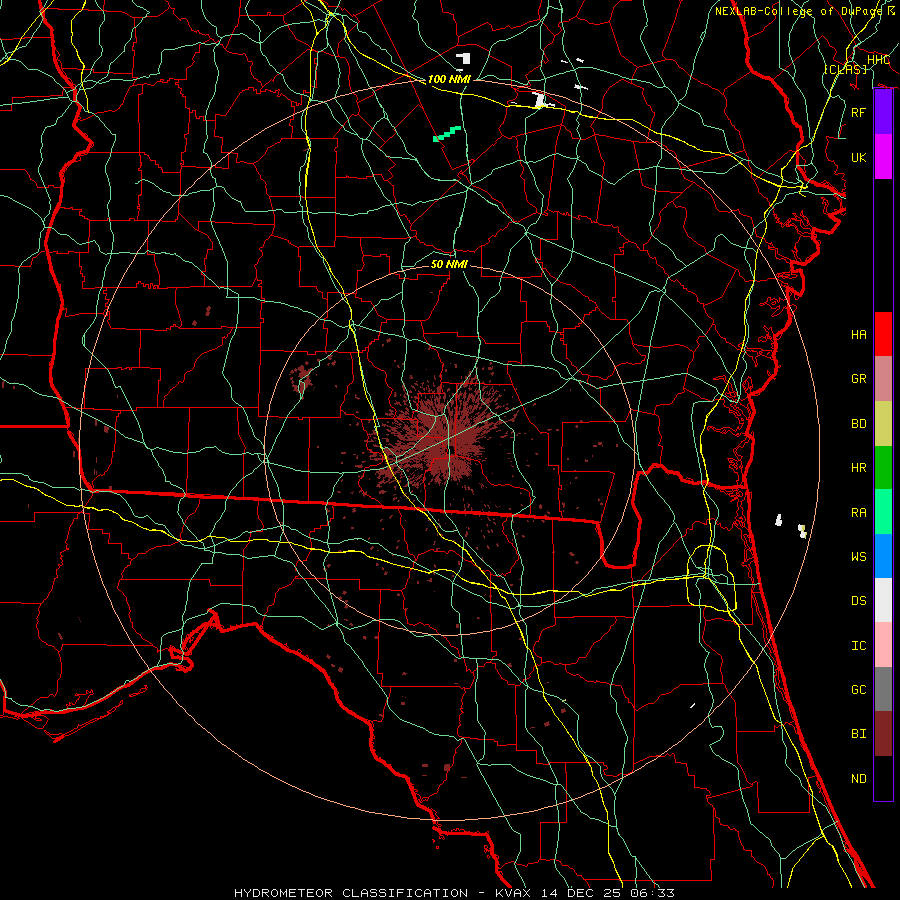
Task: Click the UK magenta legend swatch
Action: point(883,157)
